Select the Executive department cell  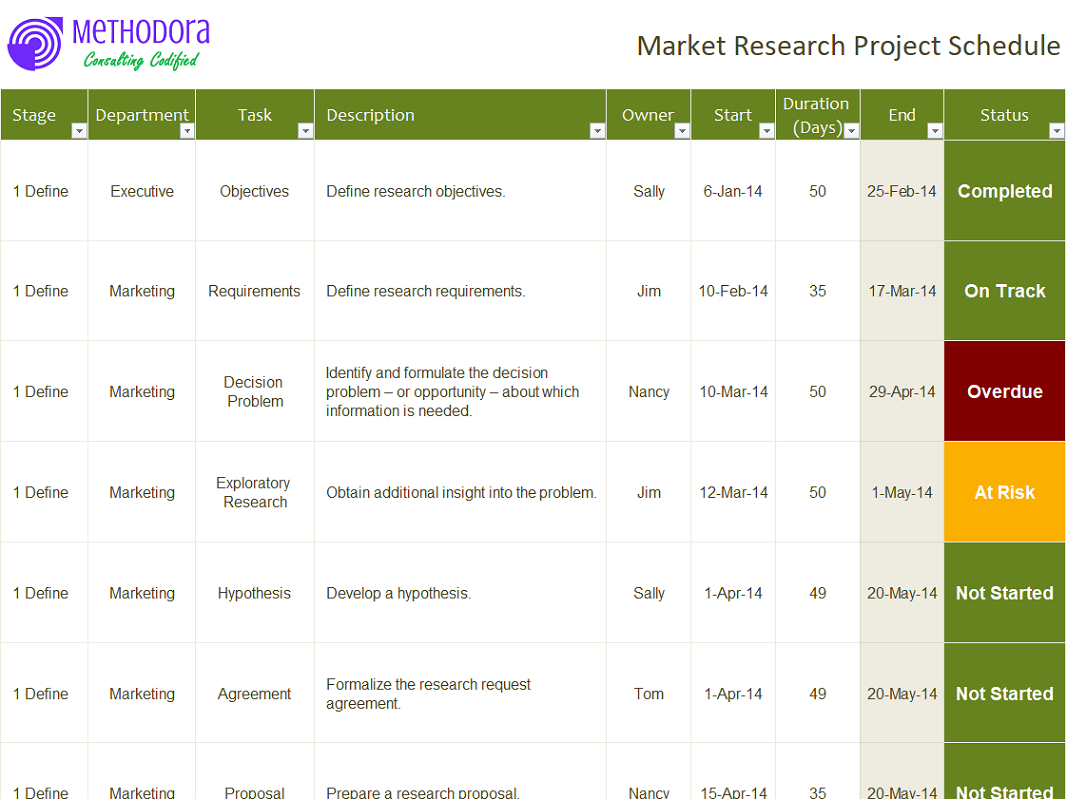tap(142, 191)
